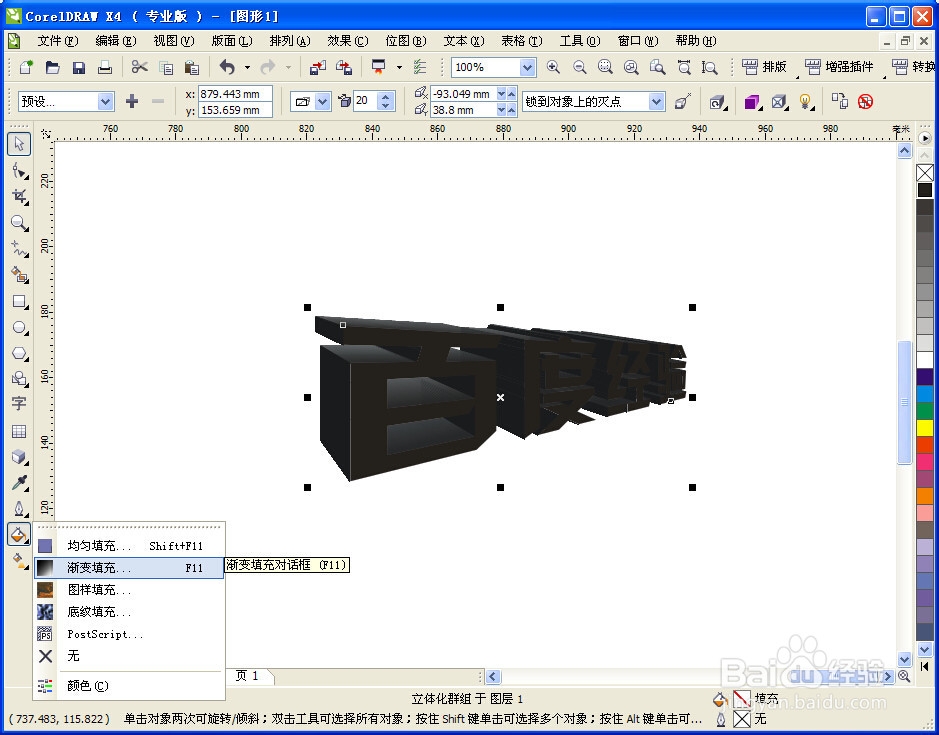Choose 均匀填充 from fill flyout
The image size is (939, 735).
129,546
